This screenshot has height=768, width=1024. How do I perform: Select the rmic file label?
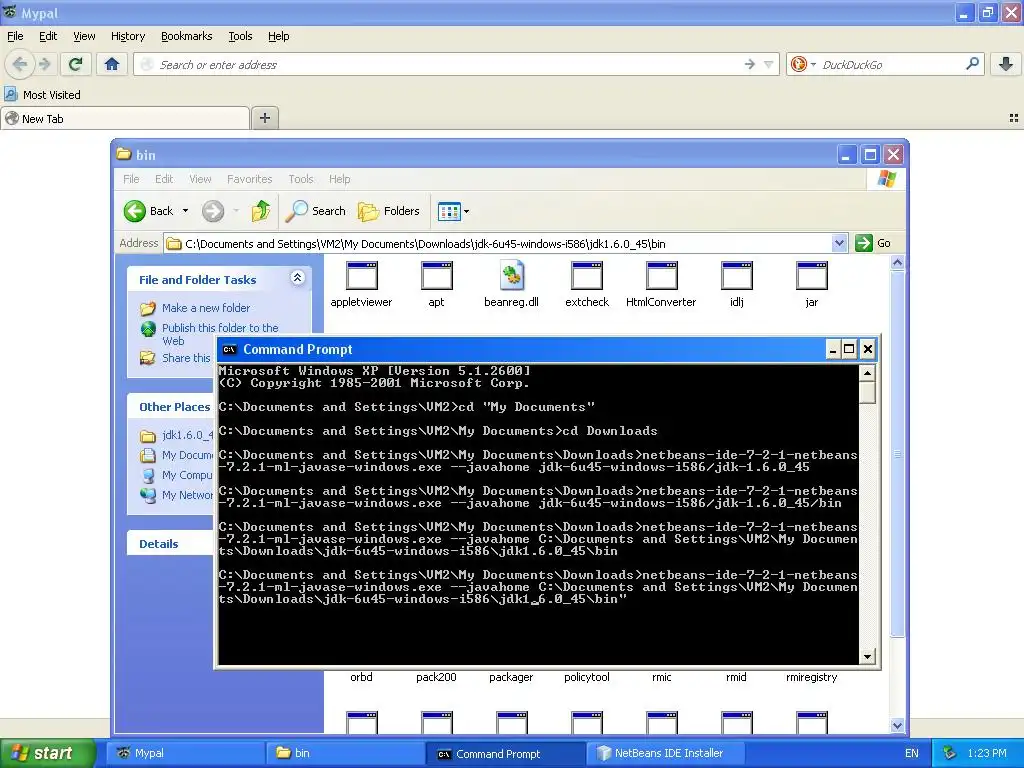click(x=662, y=677)
